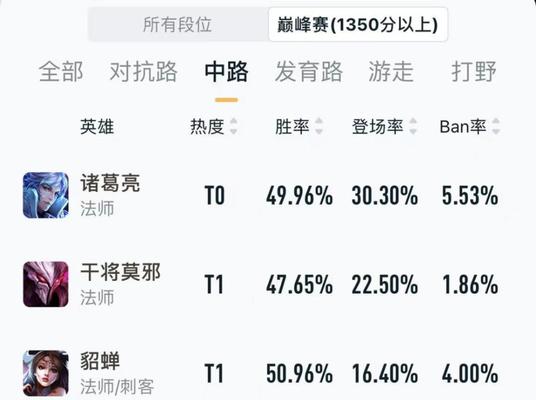Open the 打野 lane tab
Image resolution: width=536 pixels, height=400 pixels.
(474, 72)
